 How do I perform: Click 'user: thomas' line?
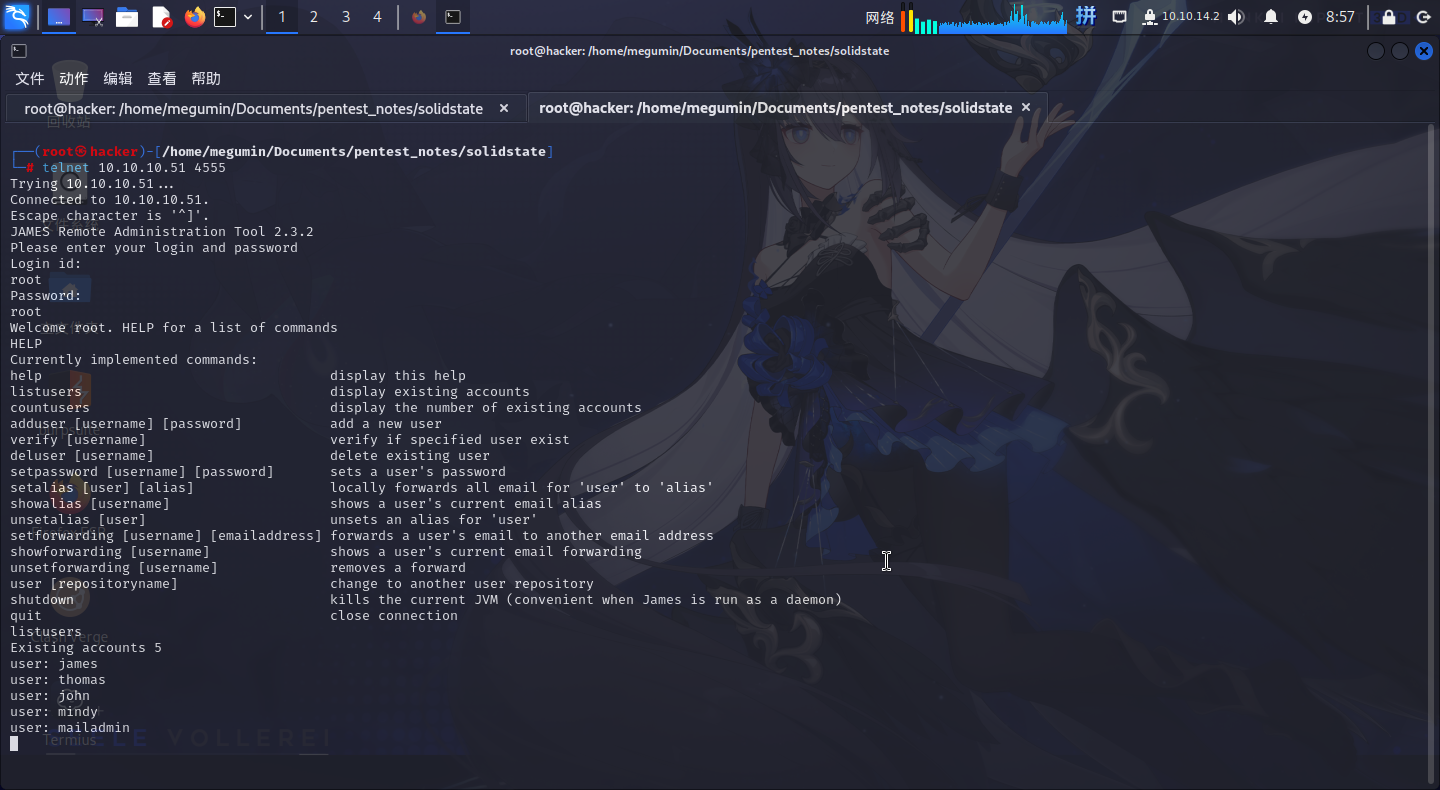tap(58, 680)
